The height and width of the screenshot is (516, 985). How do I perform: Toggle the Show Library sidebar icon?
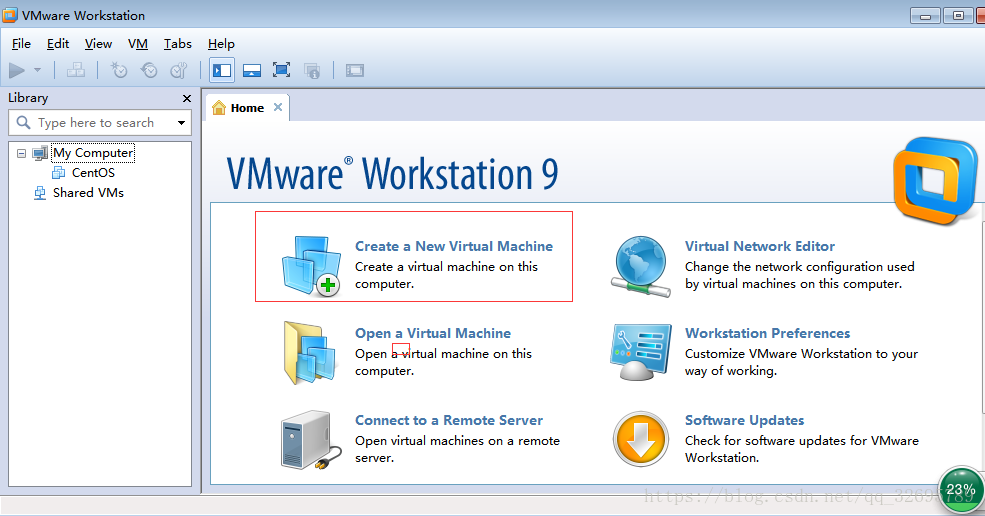[222, 70]
